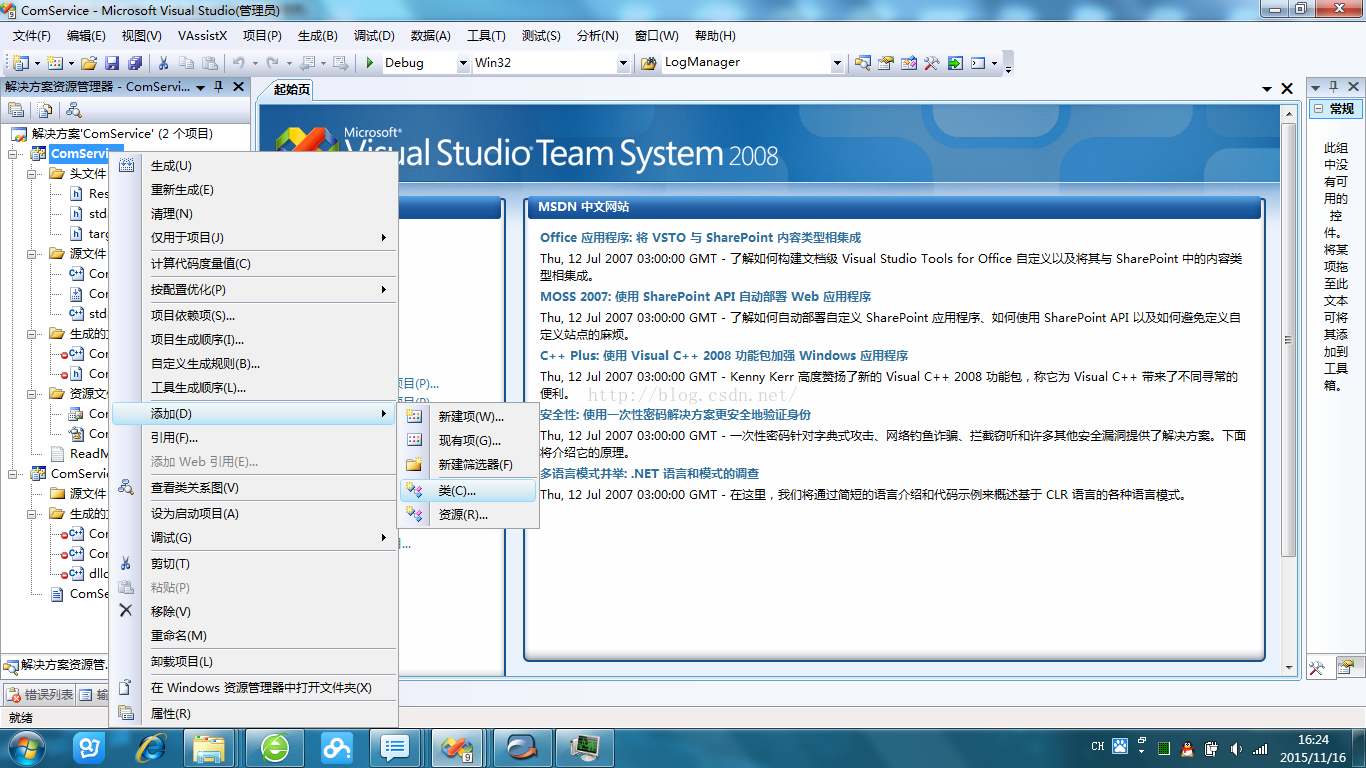This screenshot has width=1366, height=768.
Task: Click Show All Files icon in Solution Explorer
Action: 45,110
